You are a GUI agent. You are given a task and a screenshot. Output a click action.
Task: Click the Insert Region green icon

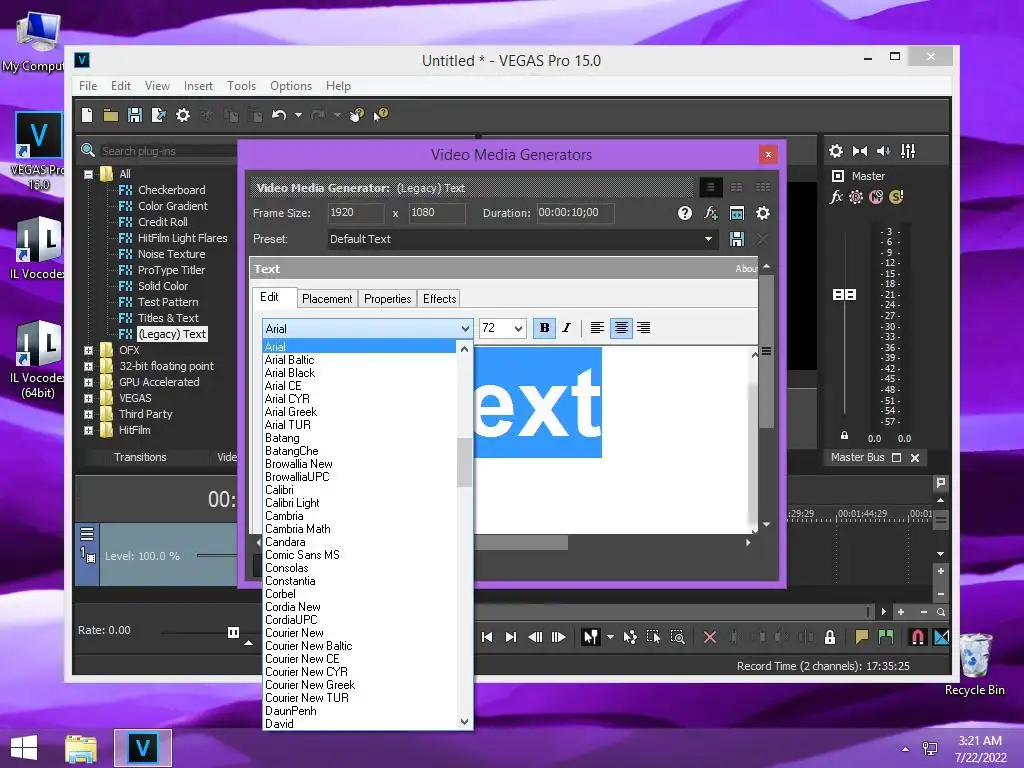tap(886, 637)
